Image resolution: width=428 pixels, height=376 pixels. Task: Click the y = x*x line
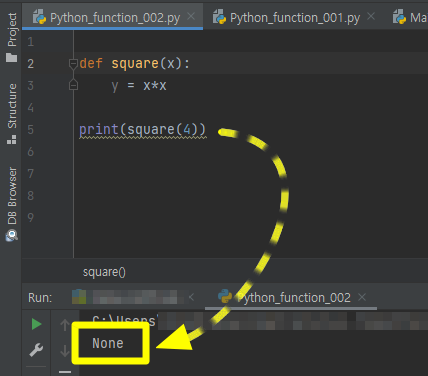pyautogui.click(x=139, y=86)
